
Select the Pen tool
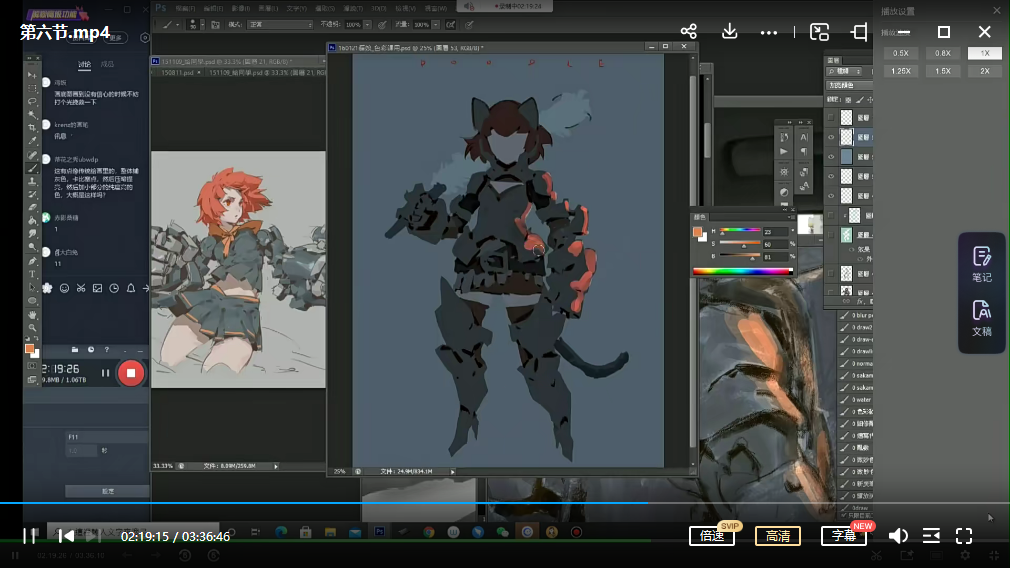click(32, 261)
